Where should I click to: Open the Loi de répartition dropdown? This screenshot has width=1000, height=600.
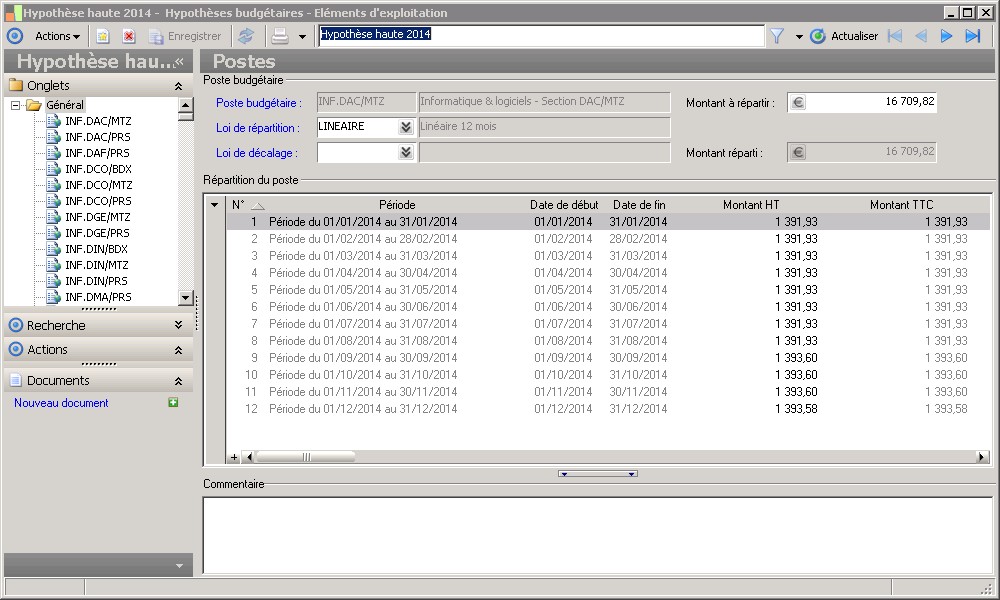(405, 127)
